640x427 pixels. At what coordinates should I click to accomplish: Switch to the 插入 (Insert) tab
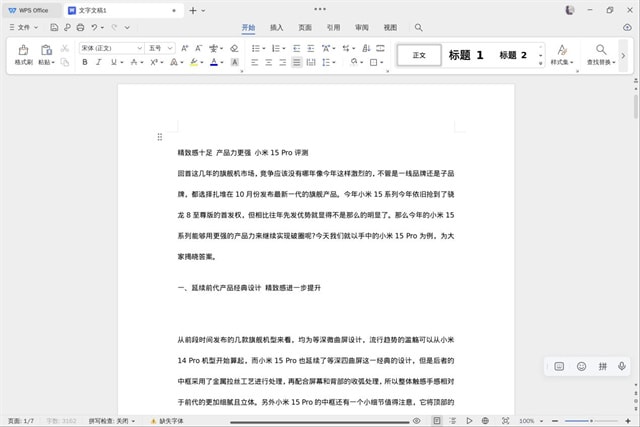[x=276, y=28]
